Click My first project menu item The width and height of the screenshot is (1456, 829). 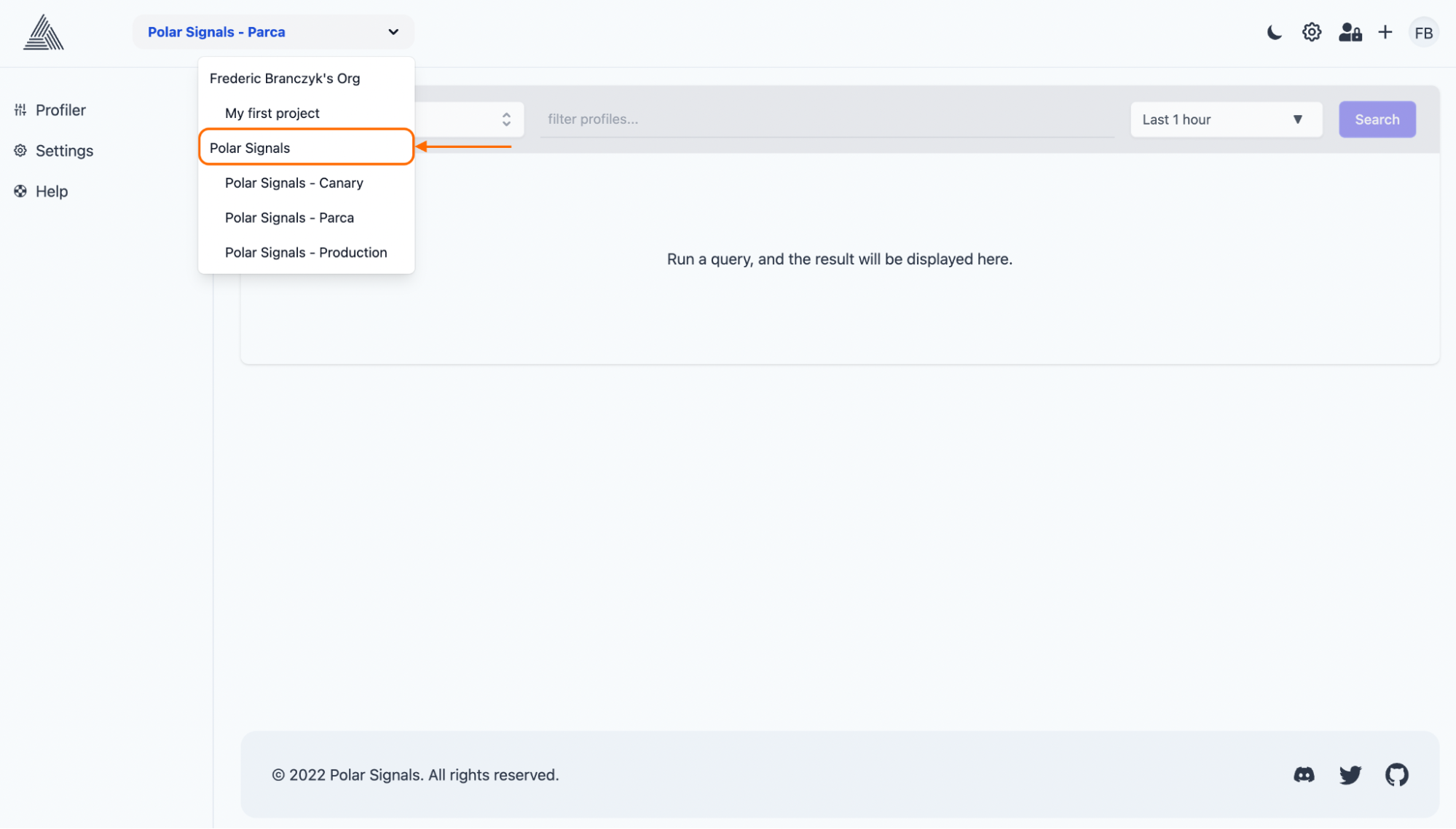tap(271, 113)
